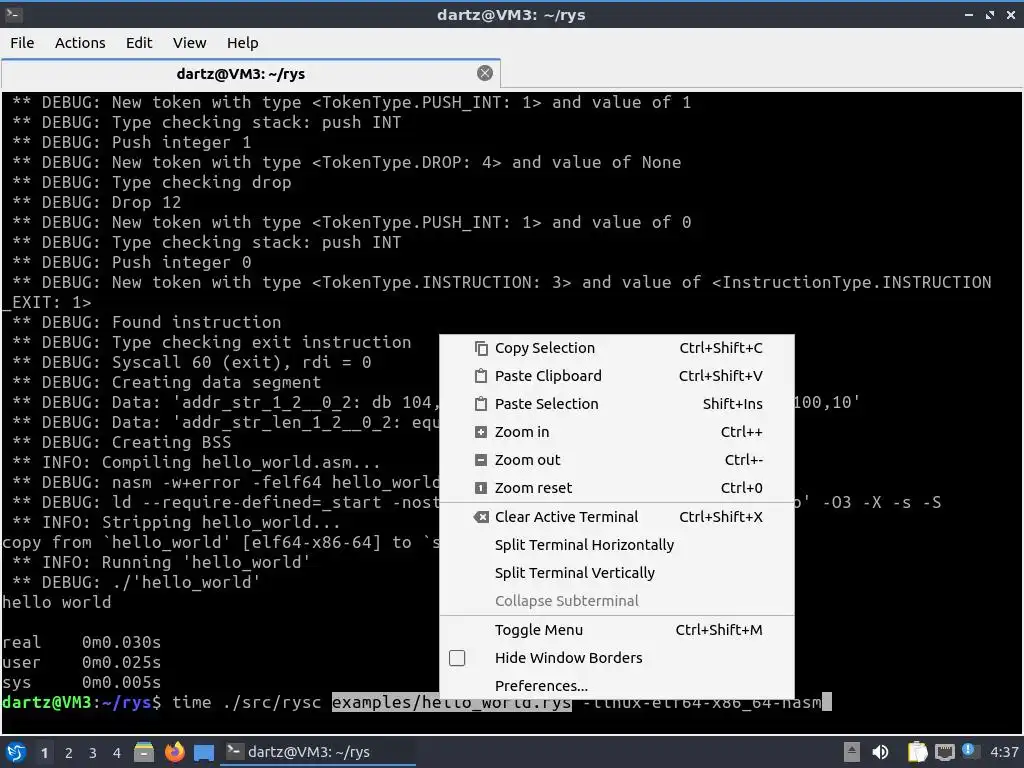Click the 'INFO: Running 'hello_world'' line

pos(161,562)
